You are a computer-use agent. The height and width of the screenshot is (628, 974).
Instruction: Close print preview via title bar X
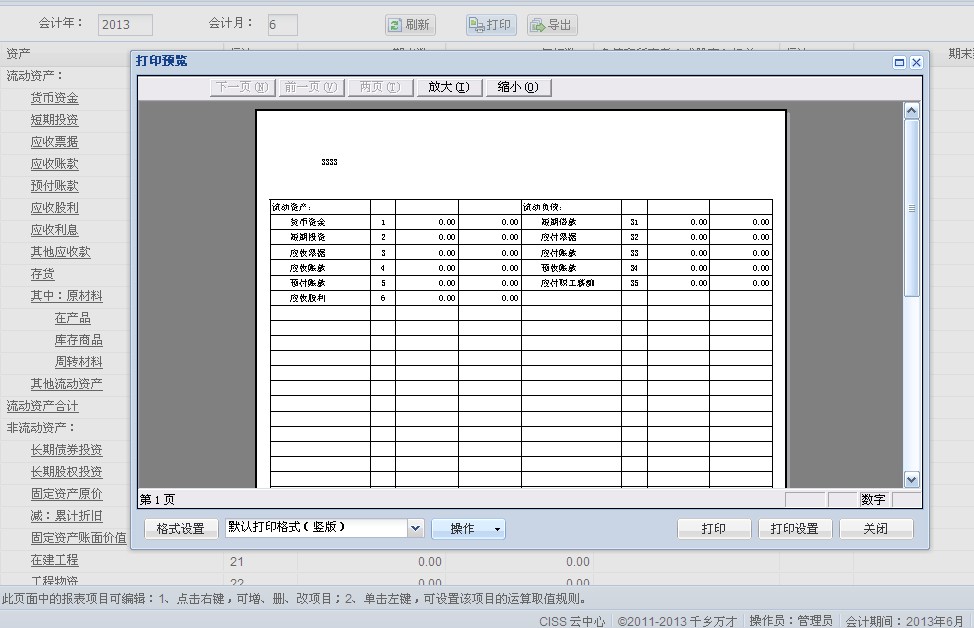tap(916, 62)
